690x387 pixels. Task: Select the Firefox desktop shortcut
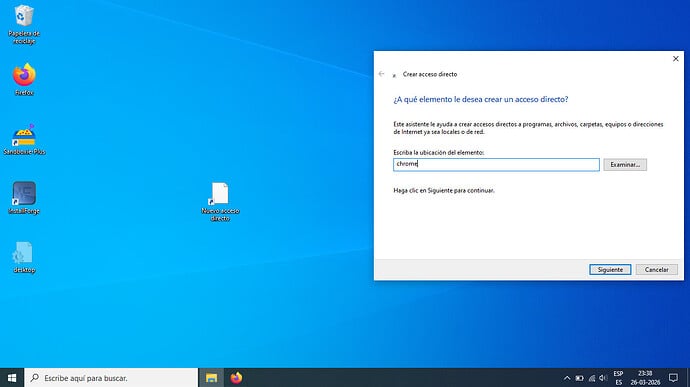(24, 80)
